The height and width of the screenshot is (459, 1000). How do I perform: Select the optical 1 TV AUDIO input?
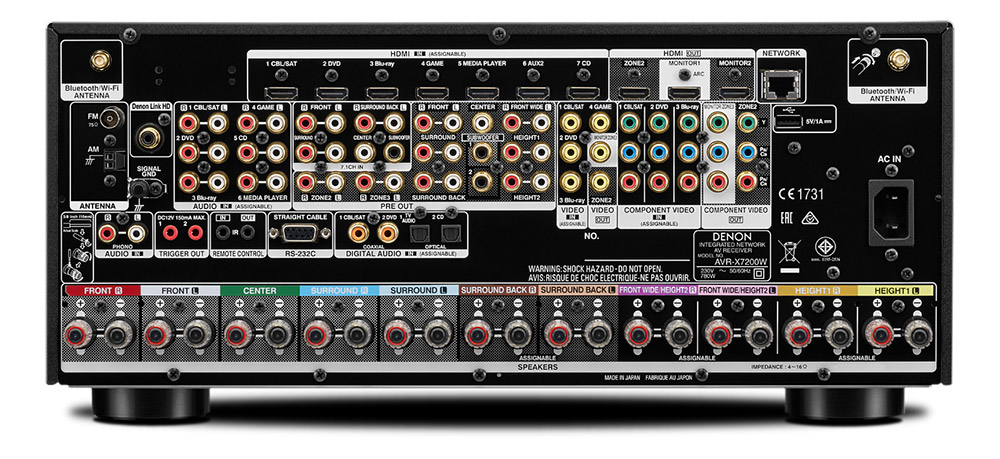418,234
